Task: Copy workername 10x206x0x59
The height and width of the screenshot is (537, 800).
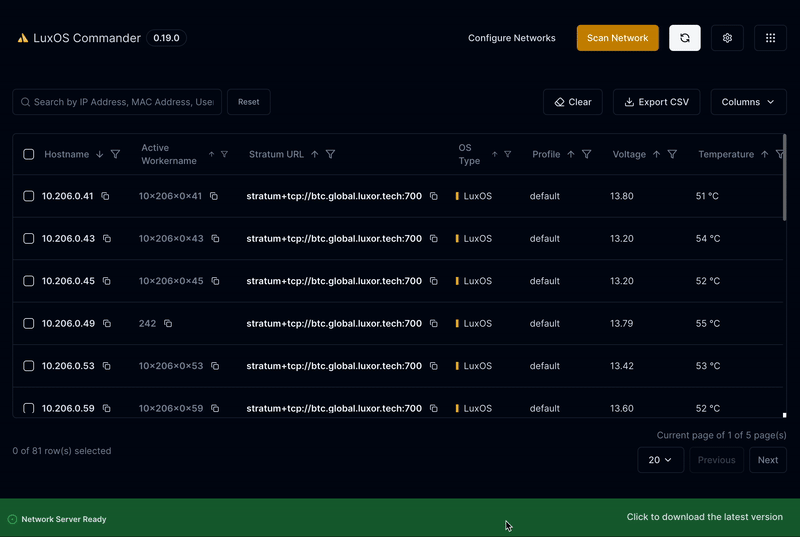Action: pos(215,408)
